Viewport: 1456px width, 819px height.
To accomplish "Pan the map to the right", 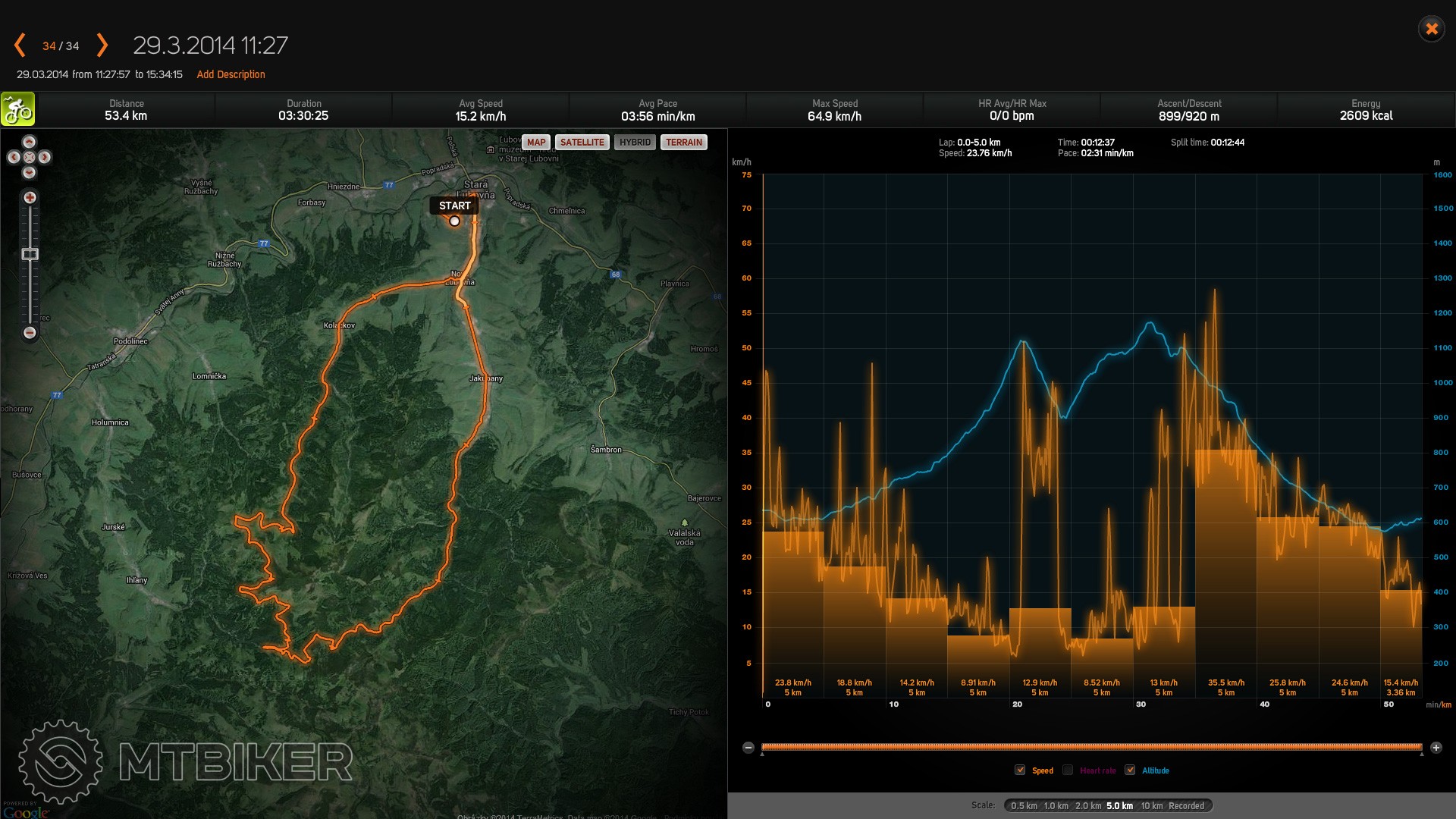I will click(45, 157).
